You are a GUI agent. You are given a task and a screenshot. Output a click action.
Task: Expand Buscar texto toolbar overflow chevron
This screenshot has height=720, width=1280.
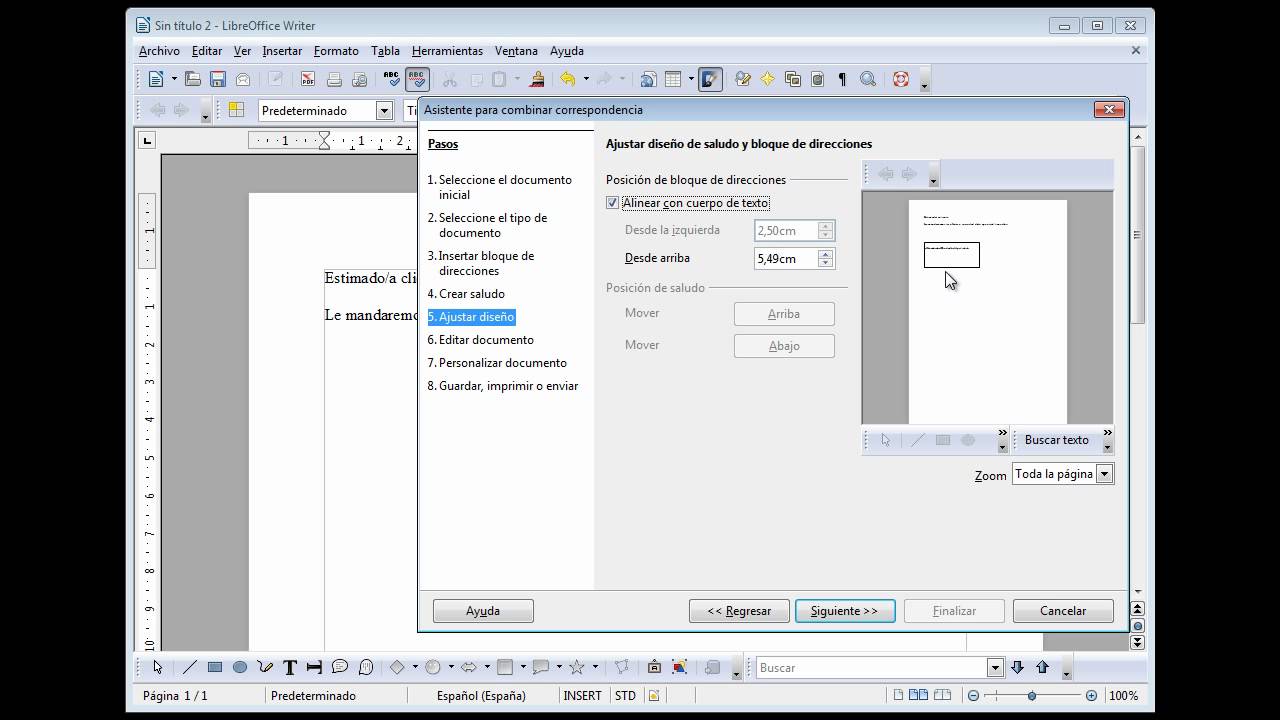[x=1107, y=434]
